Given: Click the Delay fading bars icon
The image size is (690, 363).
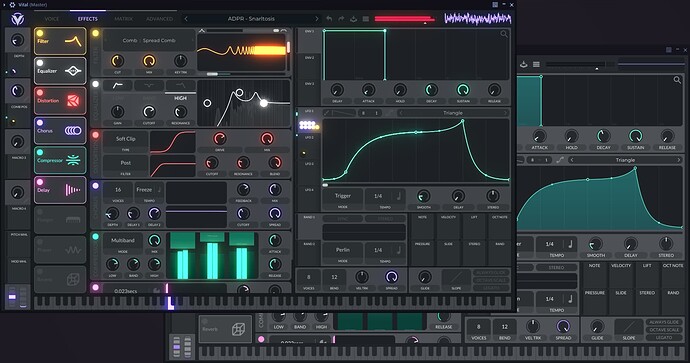Looking at the screenshot, I should click(x=73, y=190).
